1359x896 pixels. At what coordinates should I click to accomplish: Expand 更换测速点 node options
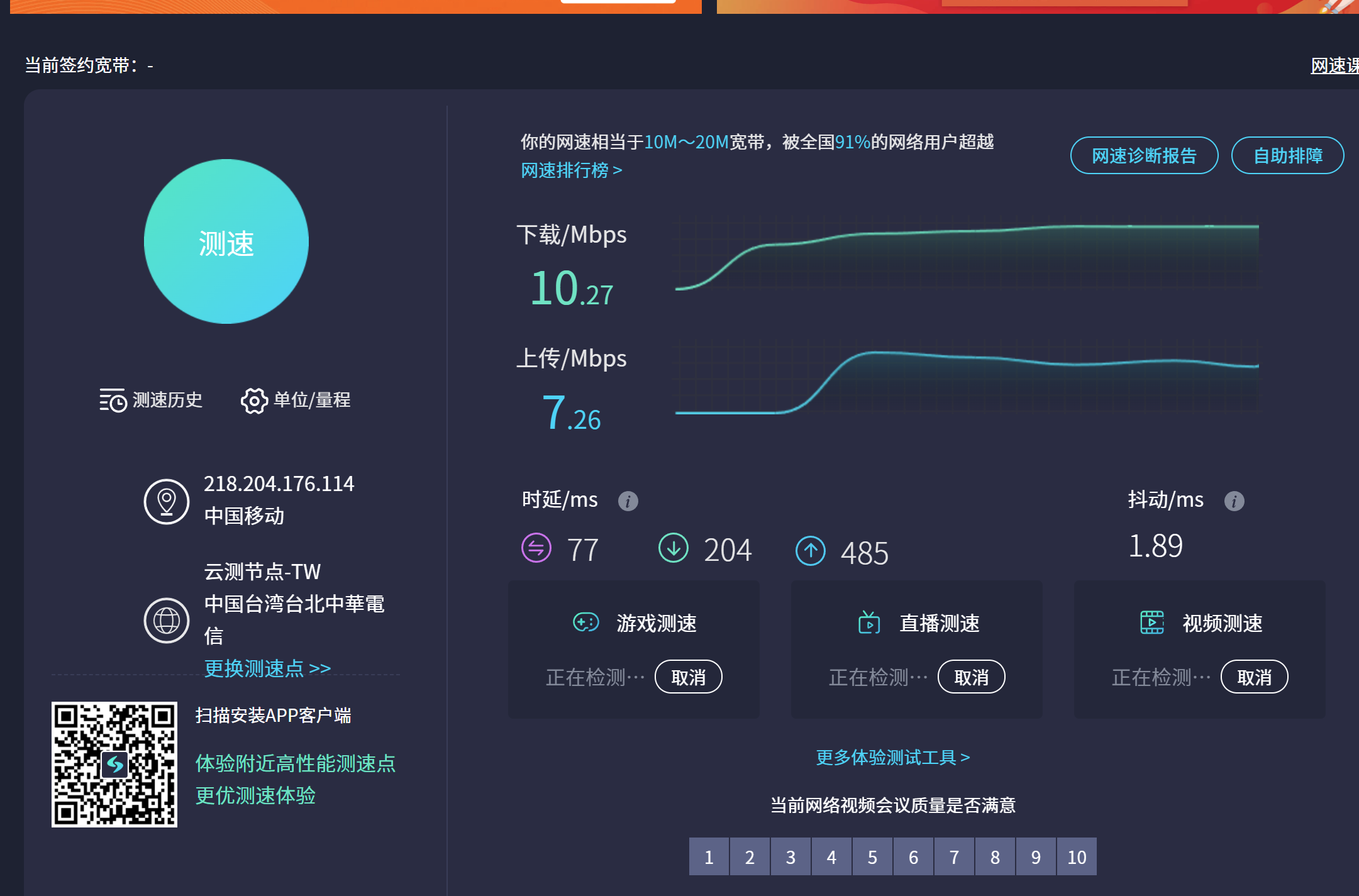click(x=267, y=668)
